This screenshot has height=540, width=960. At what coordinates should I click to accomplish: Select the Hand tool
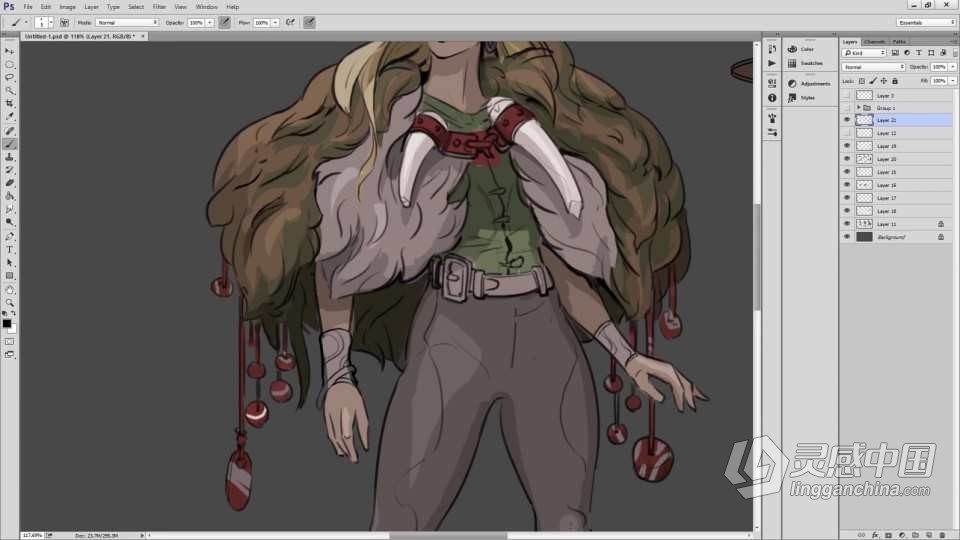9,290
